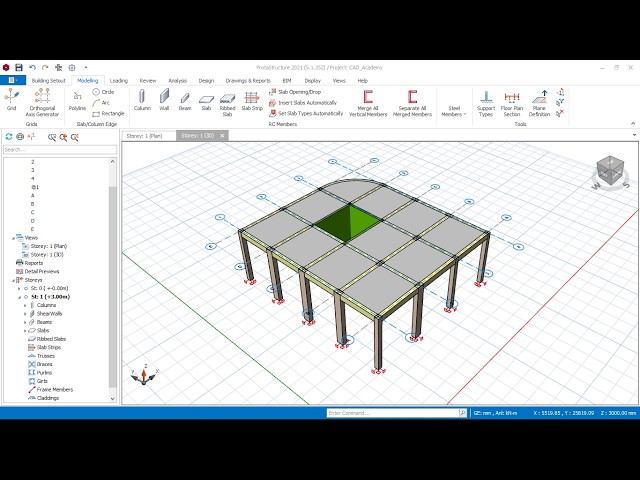Click the view cube in 3D viewport
The image size is (640, 480).
610,170
